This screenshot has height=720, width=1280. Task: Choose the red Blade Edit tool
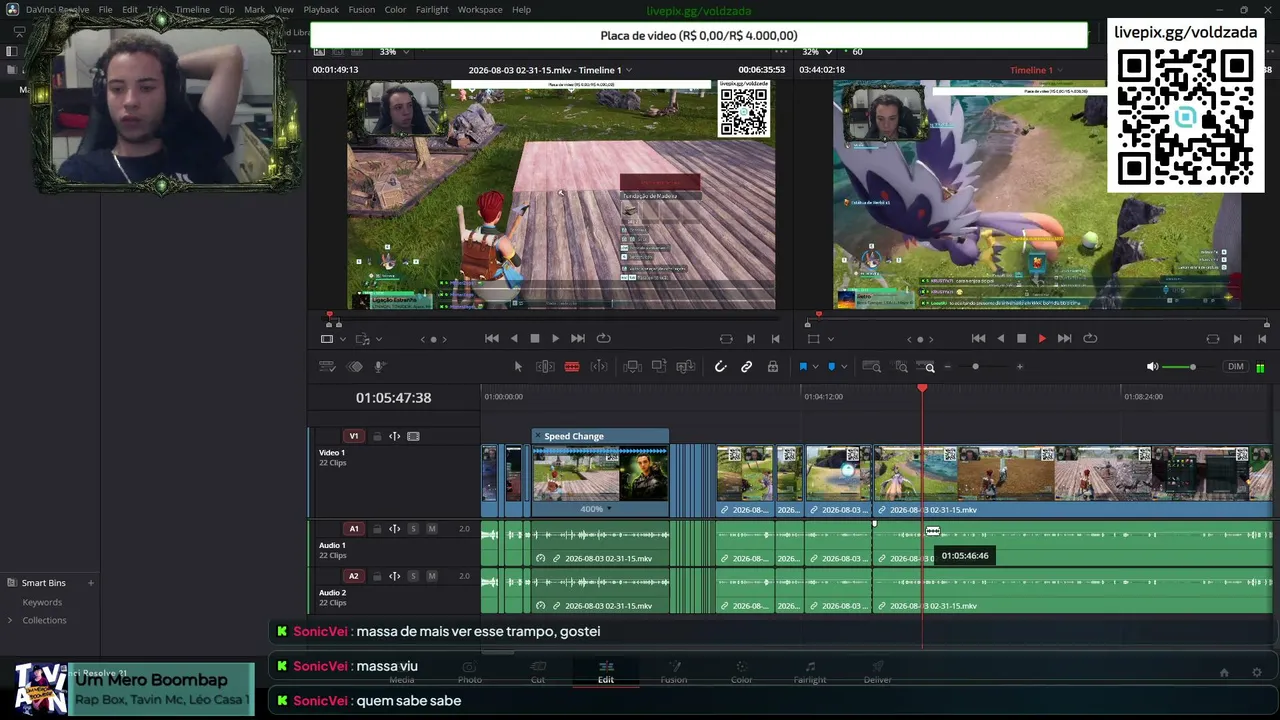[572, 367]
